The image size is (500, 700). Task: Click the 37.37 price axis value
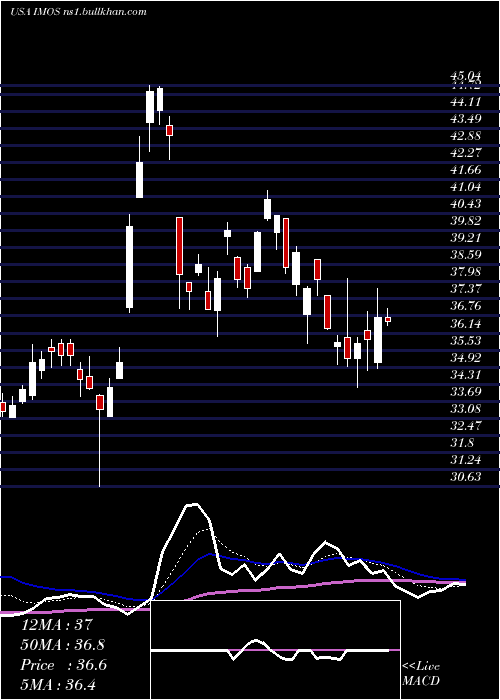(x=465, y=289)
